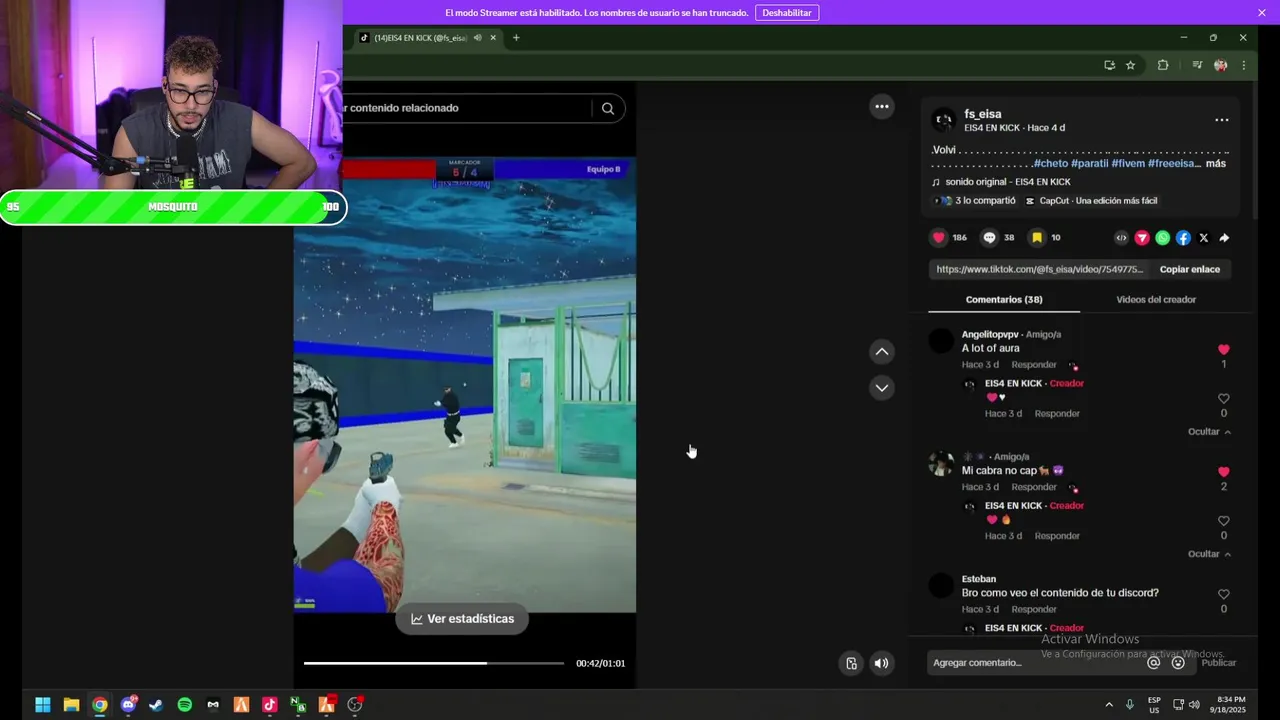Like the creator's reply under "A lot of aura"
The image size is (1280, 720).
pyautogui.click(x=1223, y=399)
